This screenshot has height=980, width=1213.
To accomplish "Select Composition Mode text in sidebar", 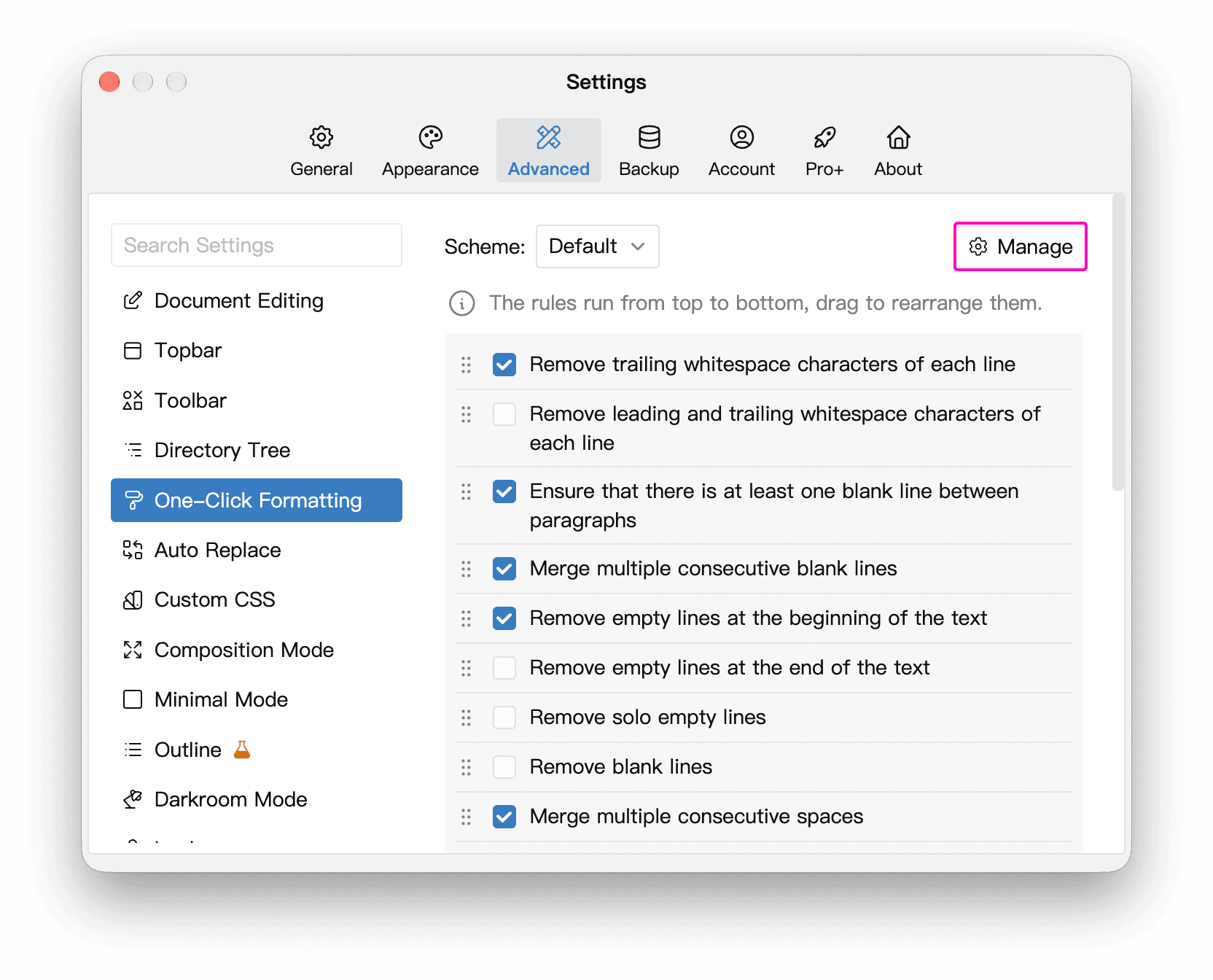I will click(244, 650).
